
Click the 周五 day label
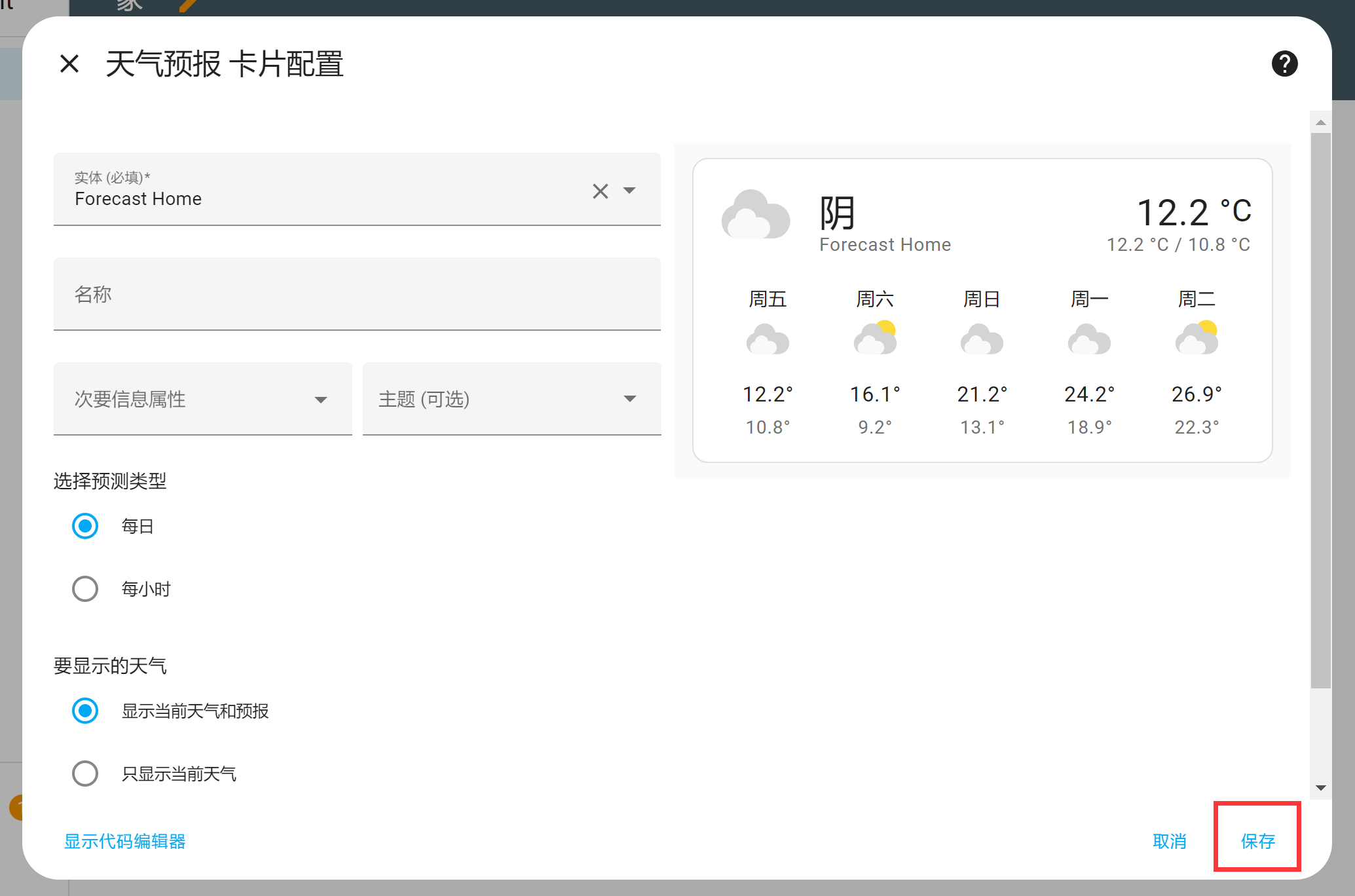pos(768,299)
